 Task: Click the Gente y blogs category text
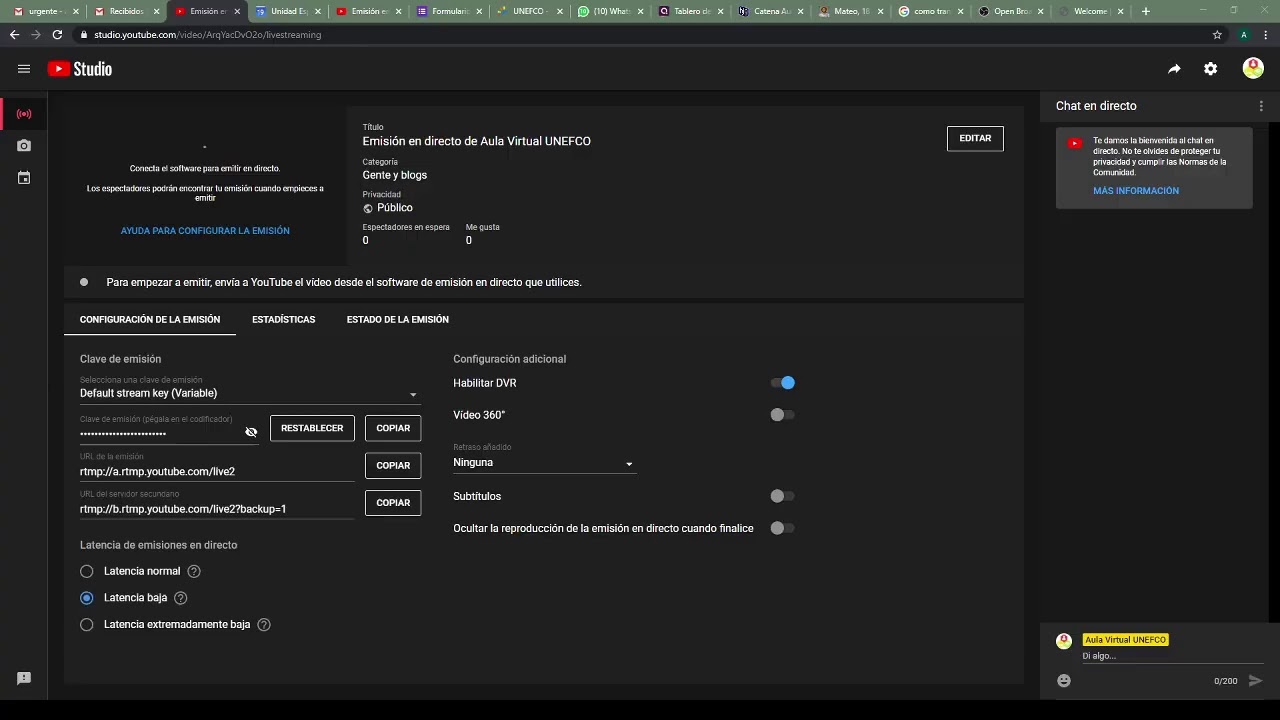click(395, 175)
